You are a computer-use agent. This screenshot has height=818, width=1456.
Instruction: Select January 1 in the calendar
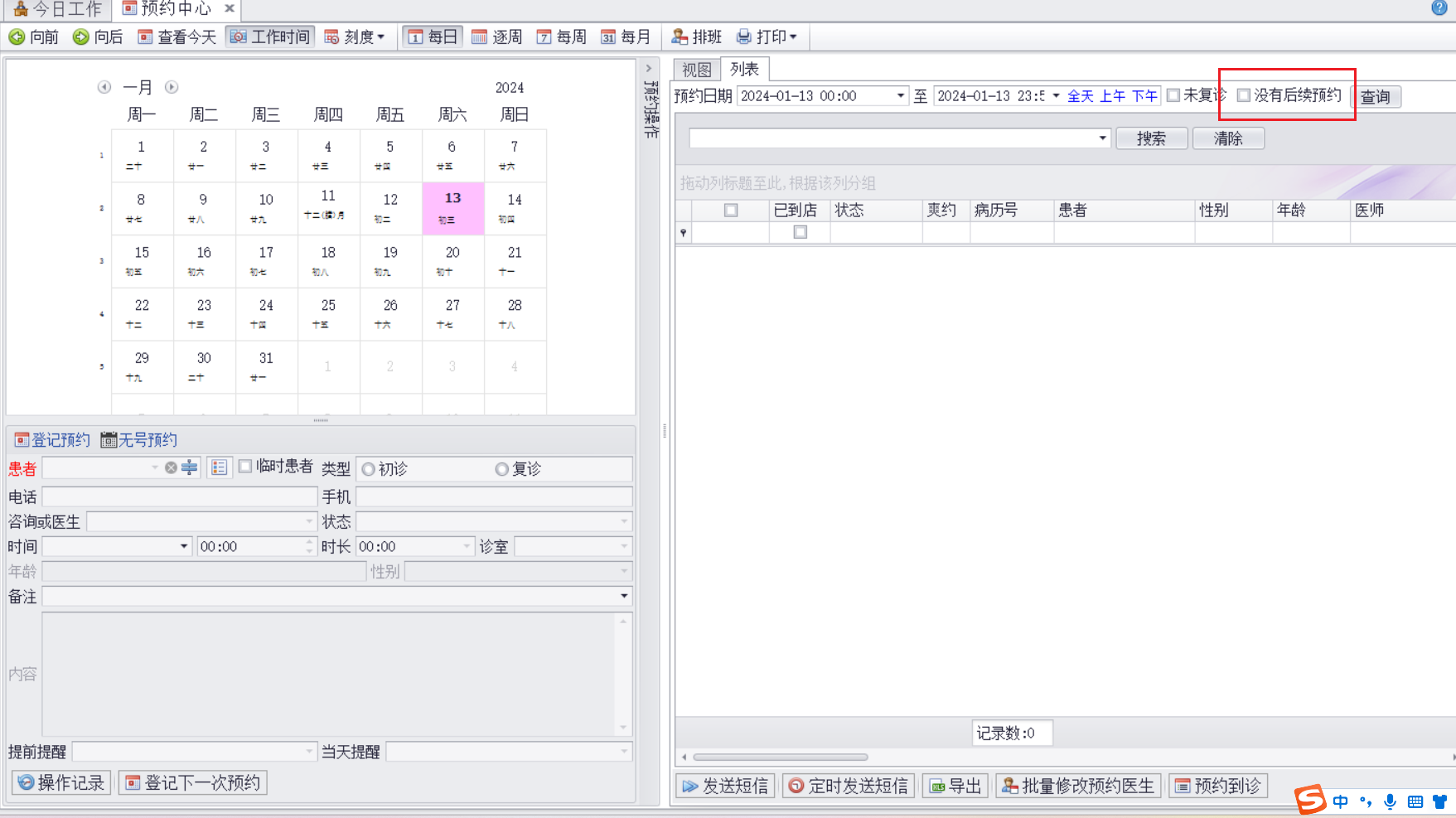(x=142, y=155)
